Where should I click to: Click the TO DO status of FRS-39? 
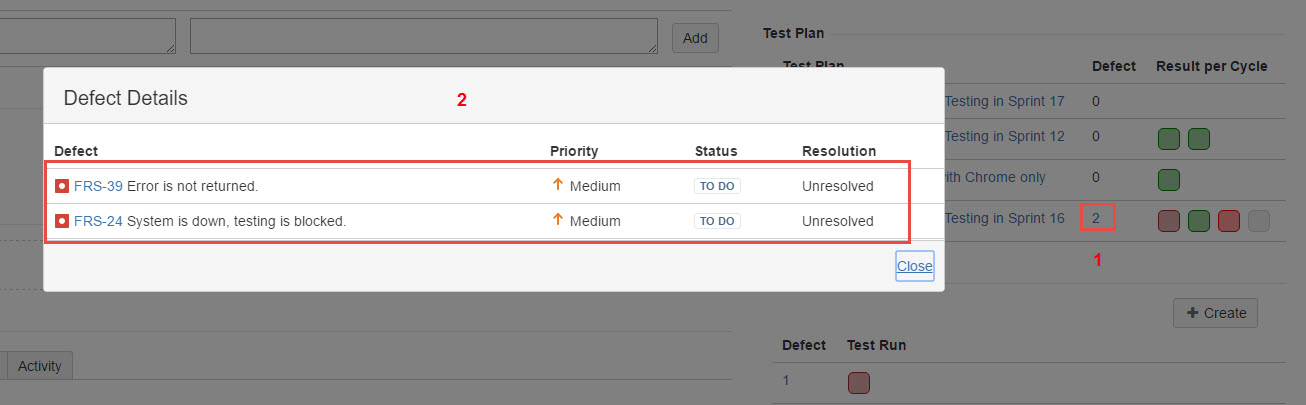point(717,186)
